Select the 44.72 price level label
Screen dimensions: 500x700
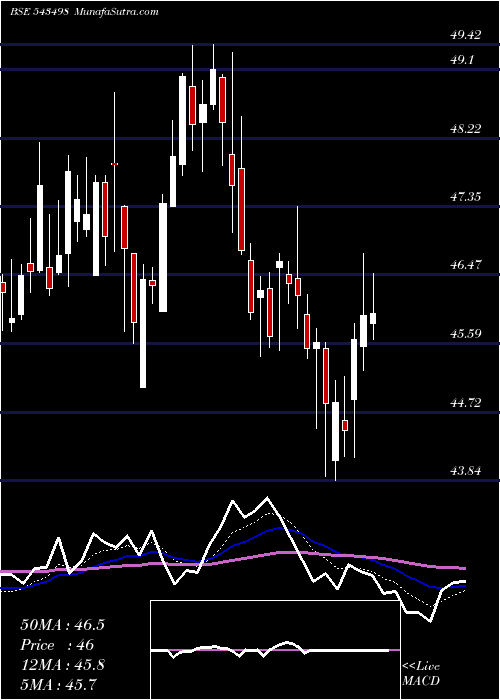(x=466, y=403)
